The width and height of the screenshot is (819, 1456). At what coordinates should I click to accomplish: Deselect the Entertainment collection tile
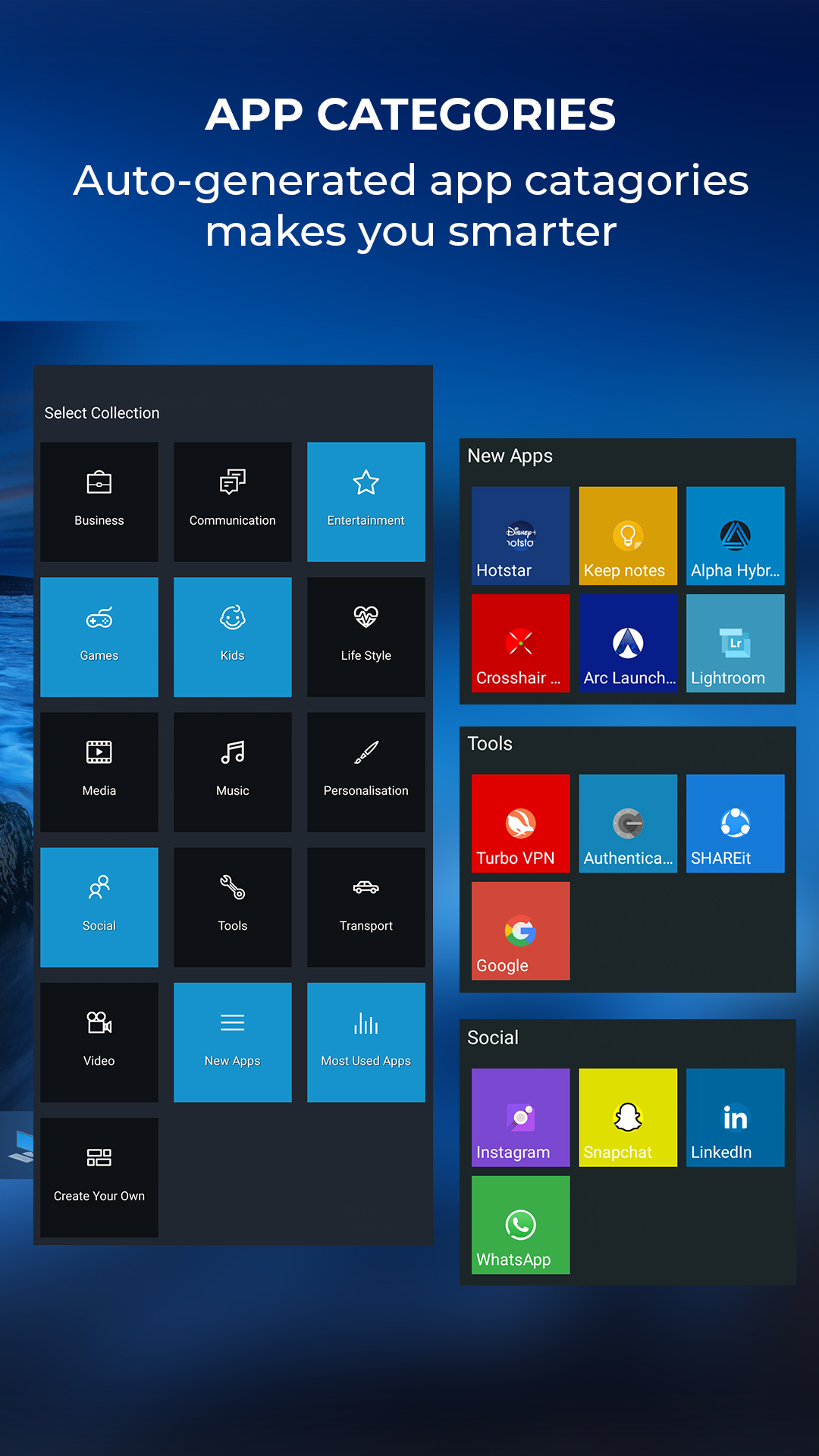[x=366, y=501]
